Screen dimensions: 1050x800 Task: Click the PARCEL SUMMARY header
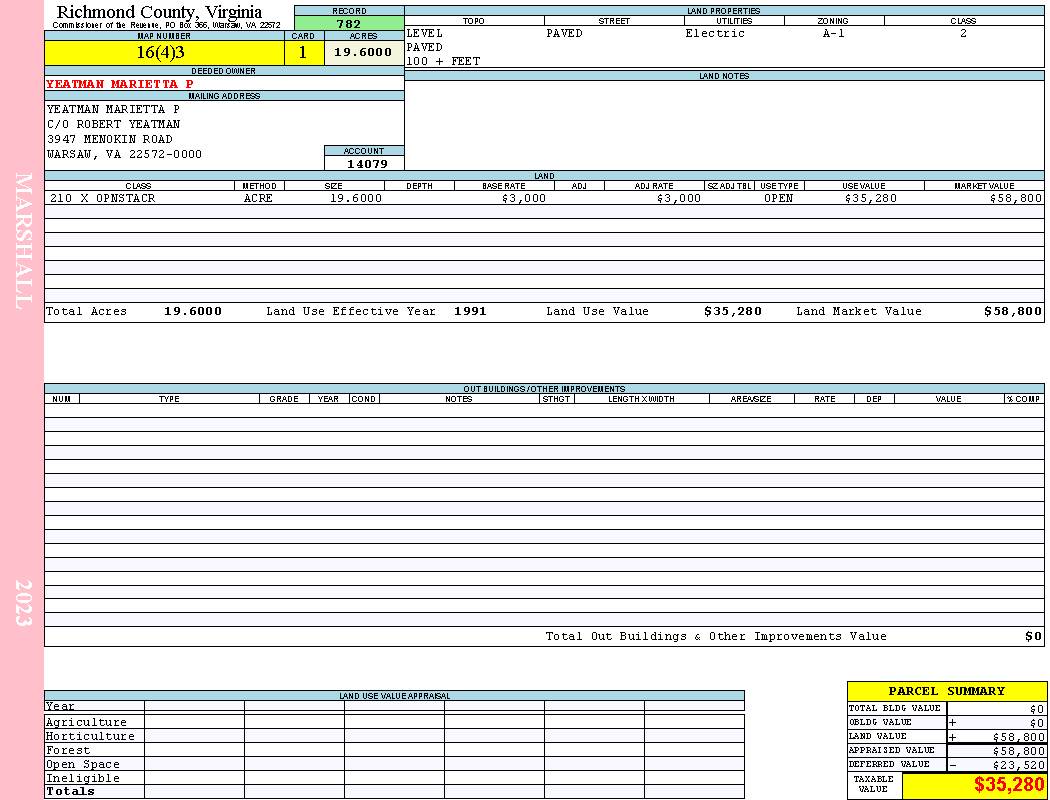(946, 691)
